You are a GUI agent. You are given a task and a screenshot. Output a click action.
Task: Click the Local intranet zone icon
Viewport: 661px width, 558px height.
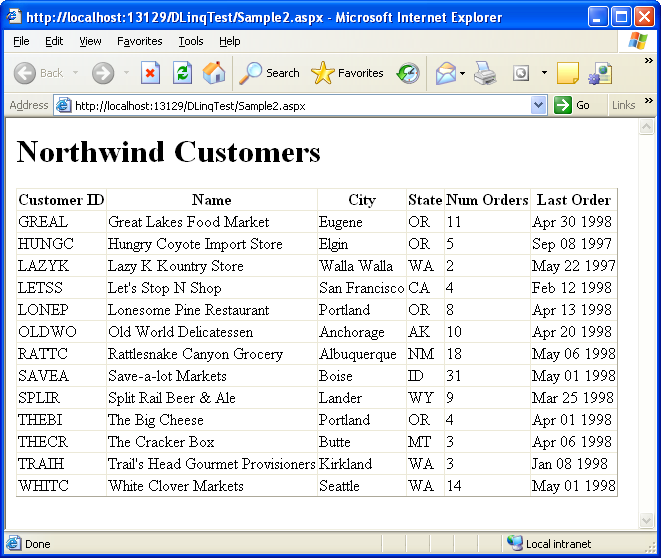pos(514,543)
